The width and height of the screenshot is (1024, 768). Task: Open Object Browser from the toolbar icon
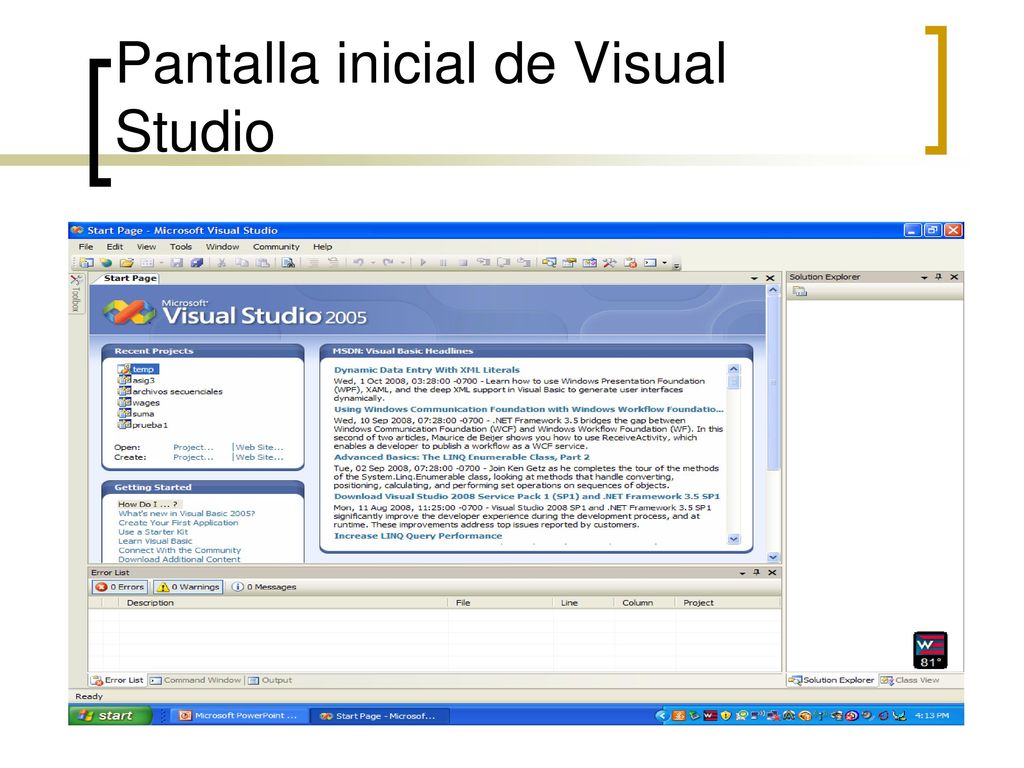[x=590, y=263]
